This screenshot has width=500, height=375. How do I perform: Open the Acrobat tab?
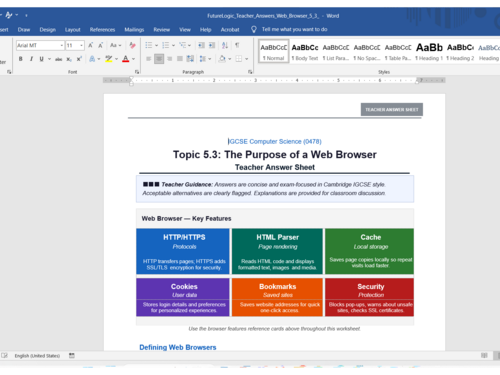coord(230,30)
